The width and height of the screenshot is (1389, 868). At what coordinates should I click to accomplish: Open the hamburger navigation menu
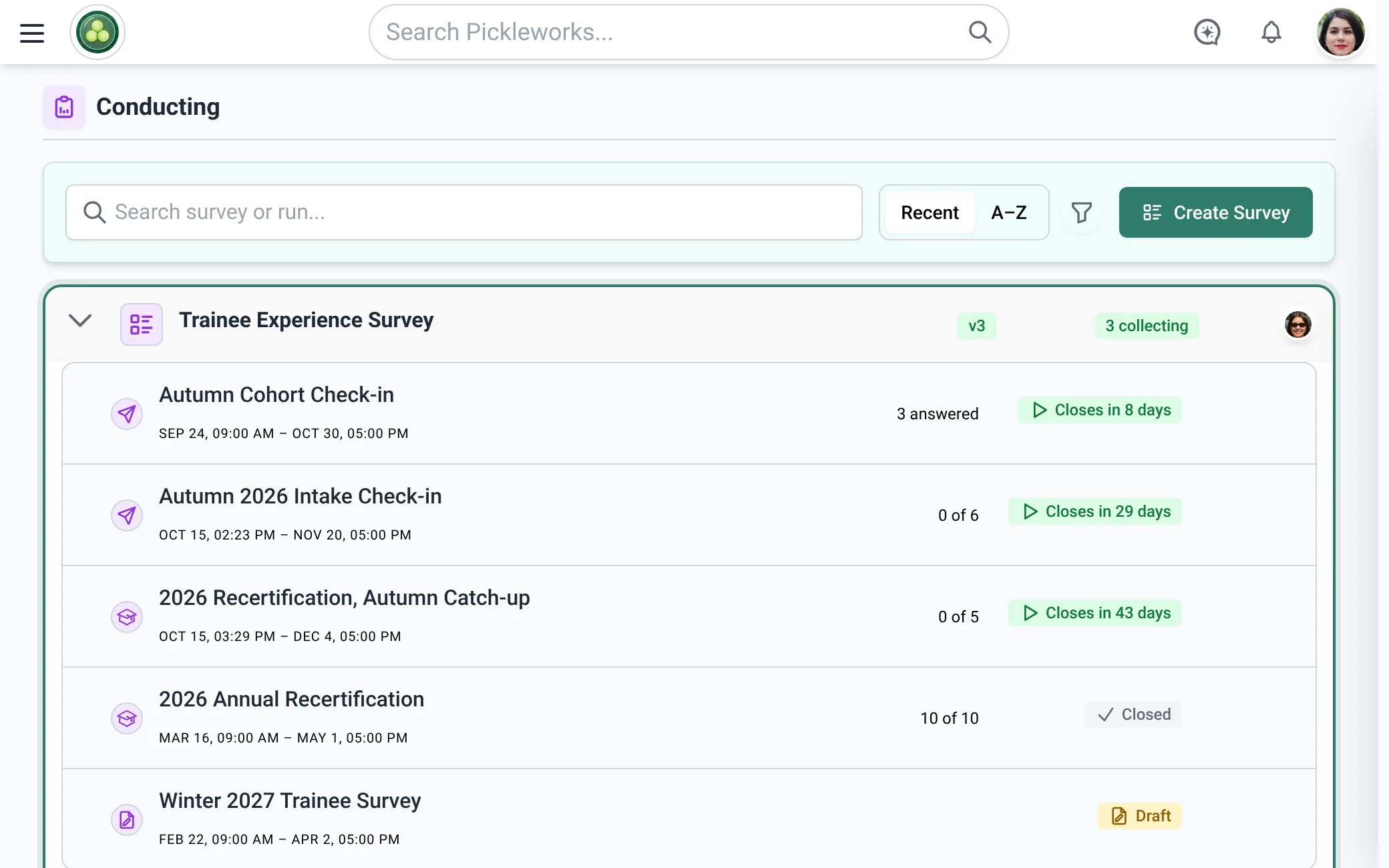coord(32,33)
